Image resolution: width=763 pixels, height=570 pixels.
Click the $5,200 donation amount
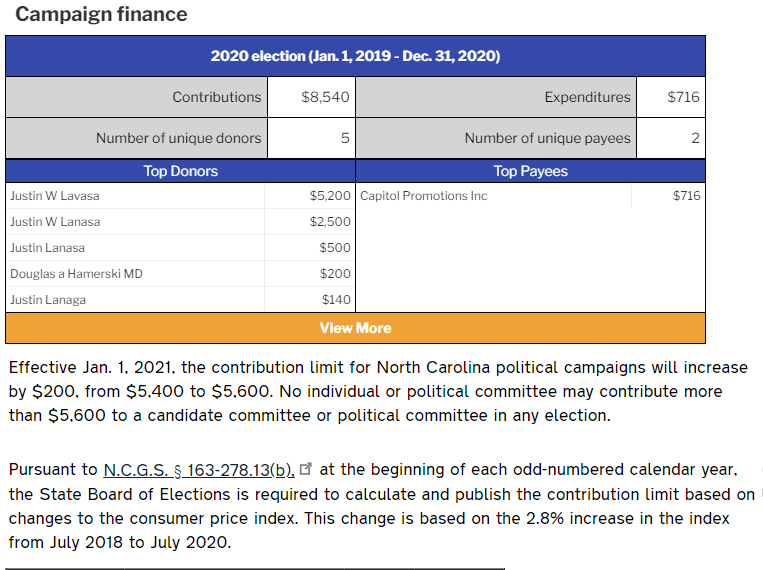pos(330,196)
